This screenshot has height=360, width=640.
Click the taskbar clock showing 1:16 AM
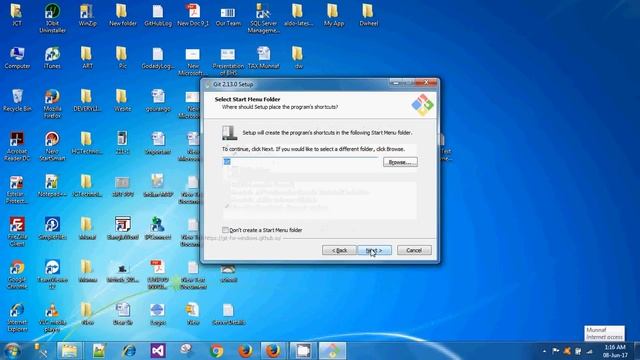[615, 351]
